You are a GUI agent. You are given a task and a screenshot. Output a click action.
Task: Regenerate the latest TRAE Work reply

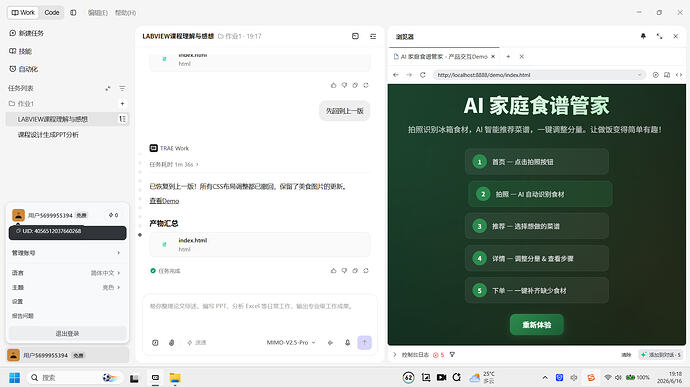(366, 271)
